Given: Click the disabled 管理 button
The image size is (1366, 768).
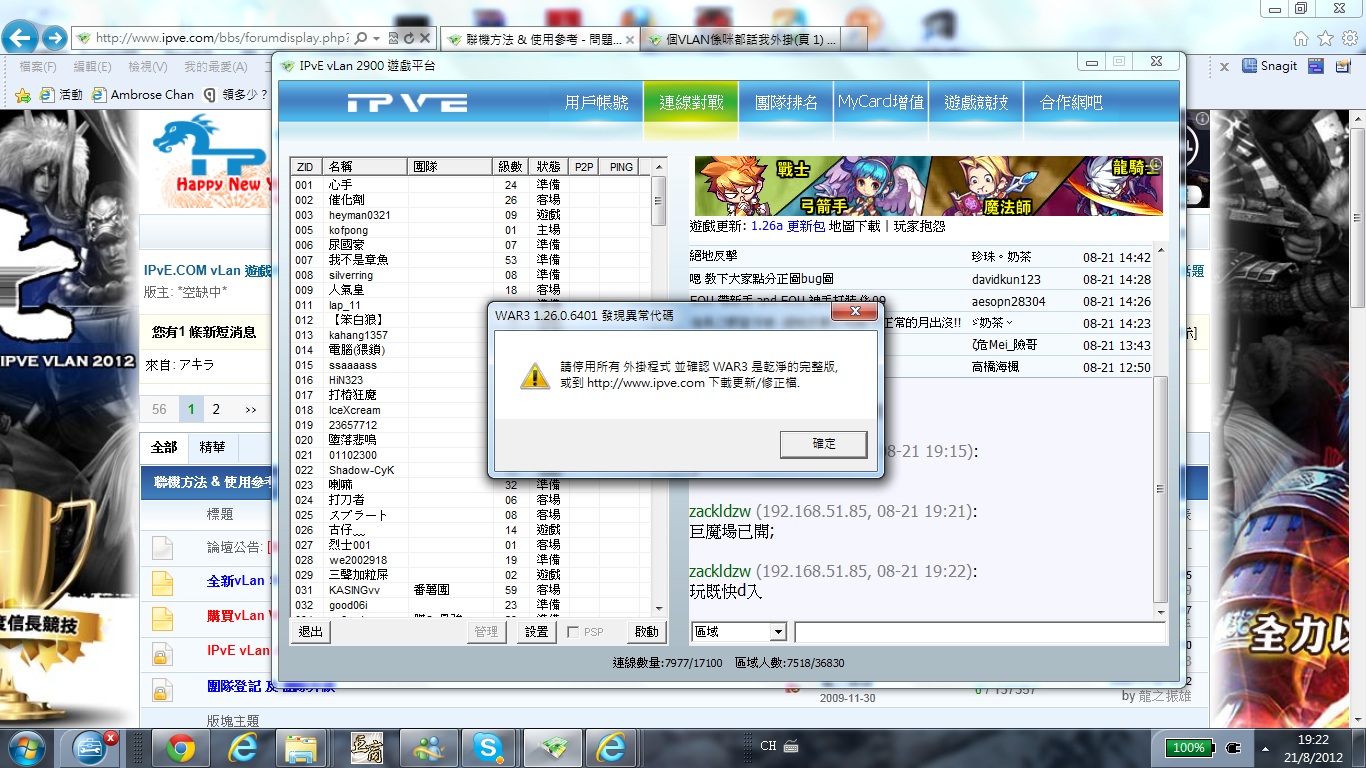Looking at the screenshot, I should (486, 632).
